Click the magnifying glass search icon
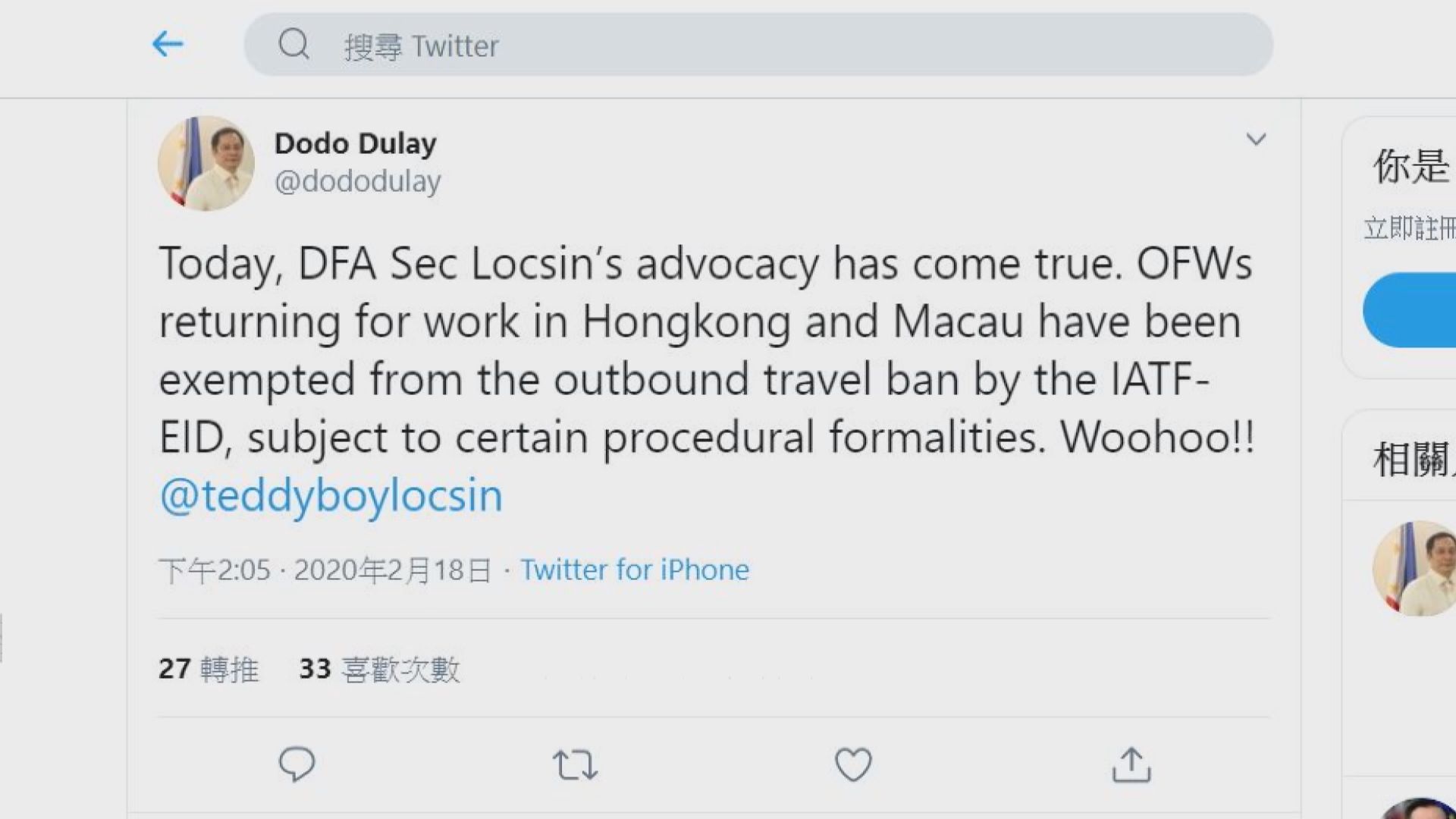 (295, 45)
